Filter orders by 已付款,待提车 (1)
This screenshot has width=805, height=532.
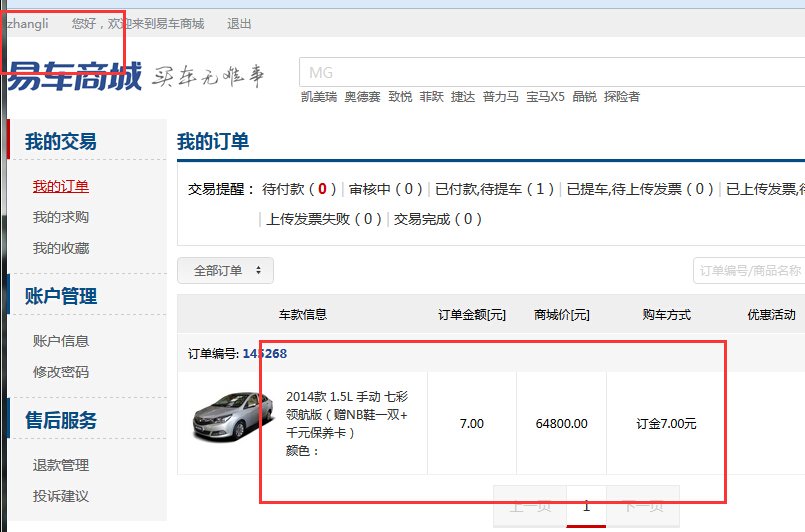[494, 189]
